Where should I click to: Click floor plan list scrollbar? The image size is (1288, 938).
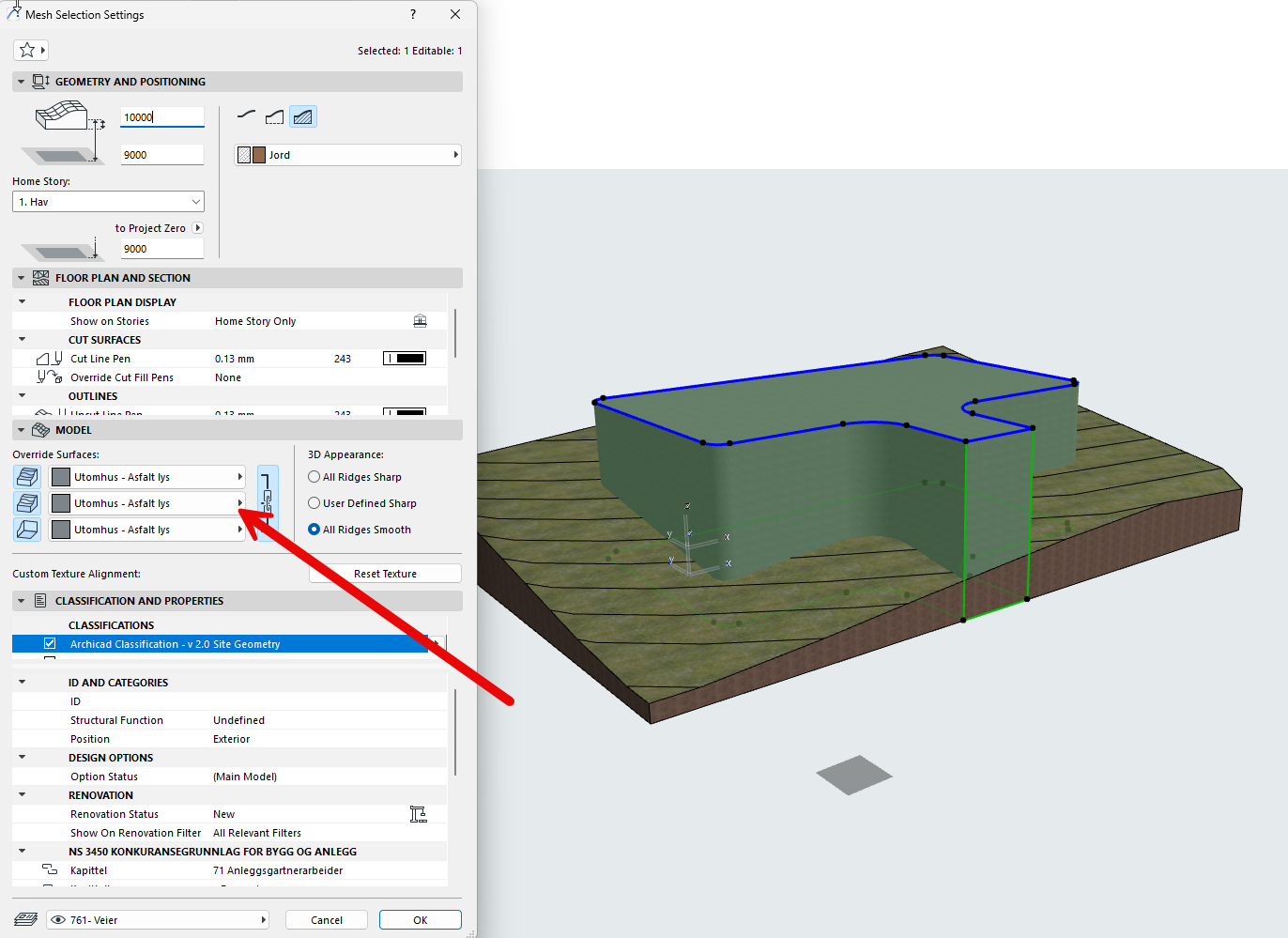click(455, 333)
